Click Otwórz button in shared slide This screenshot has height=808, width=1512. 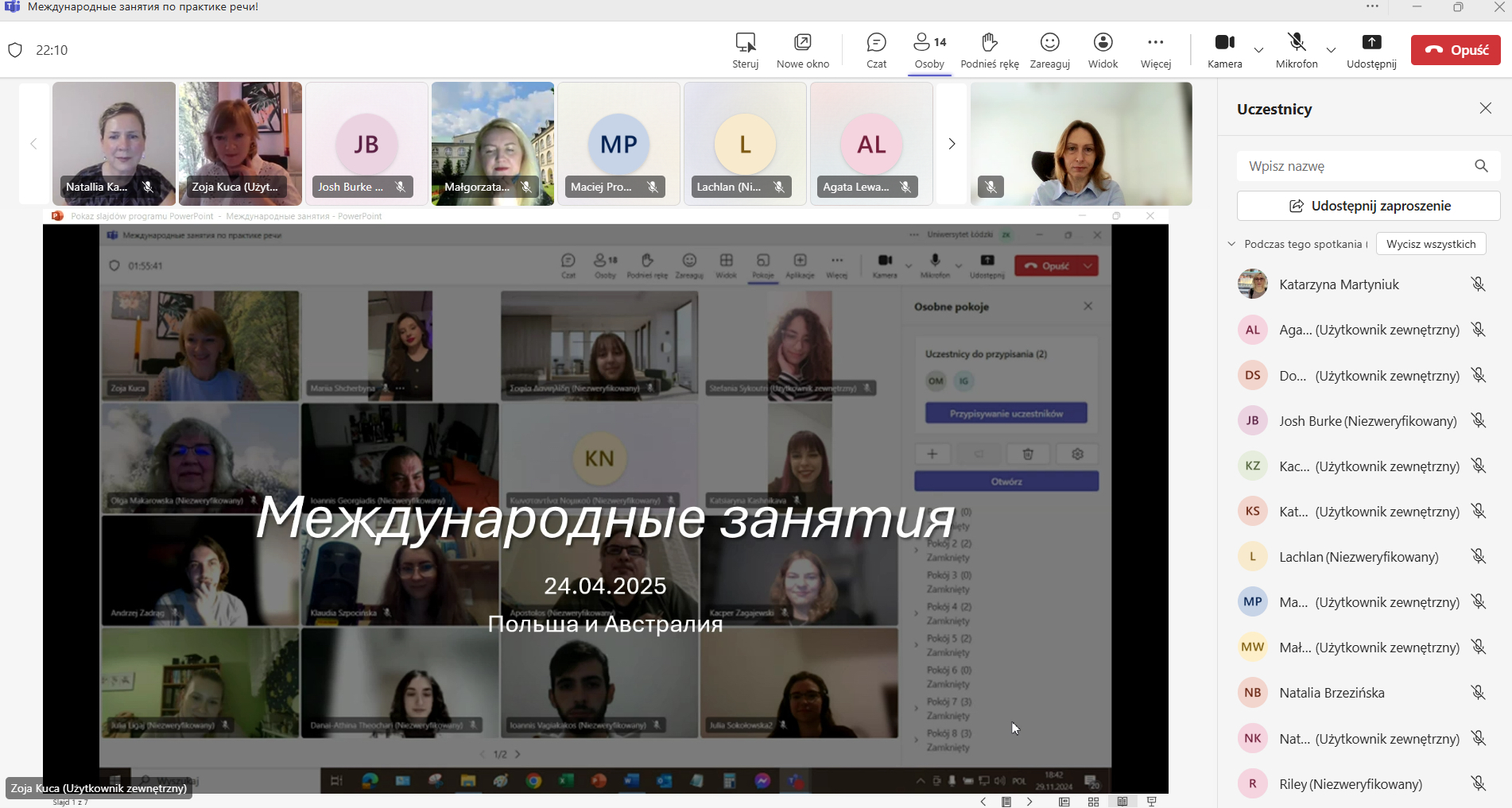coord(1006,481)
